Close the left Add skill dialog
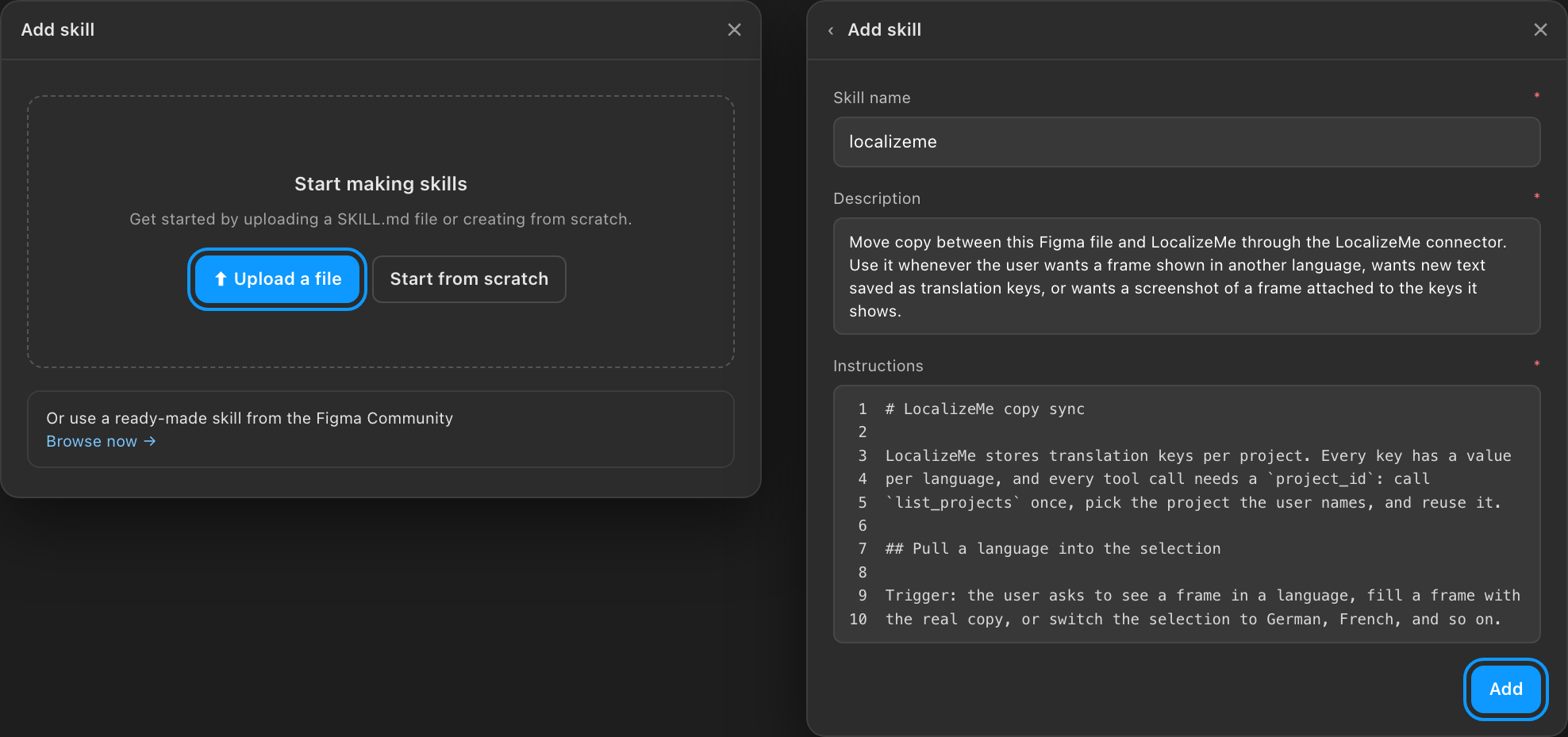1568x737 pixels. point(734,29)
